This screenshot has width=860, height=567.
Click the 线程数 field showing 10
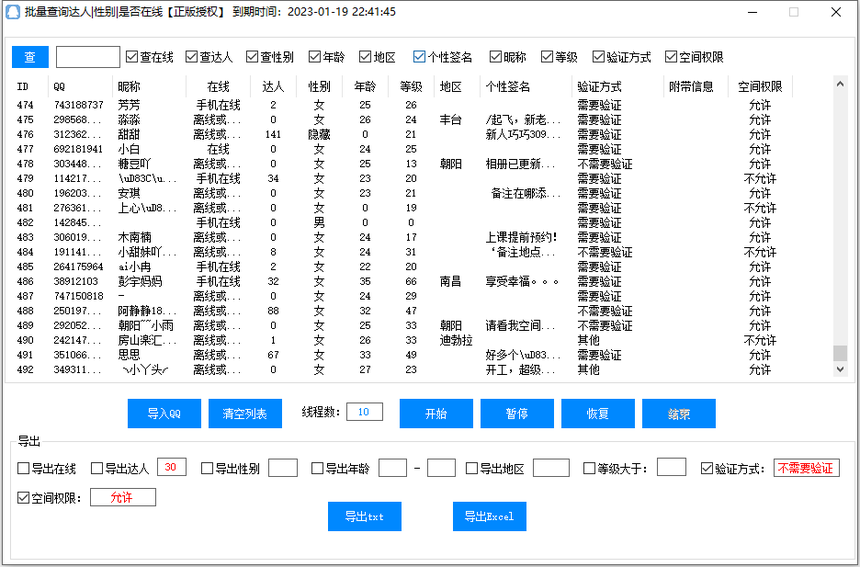pyautogui.click(x=364, y=412)
